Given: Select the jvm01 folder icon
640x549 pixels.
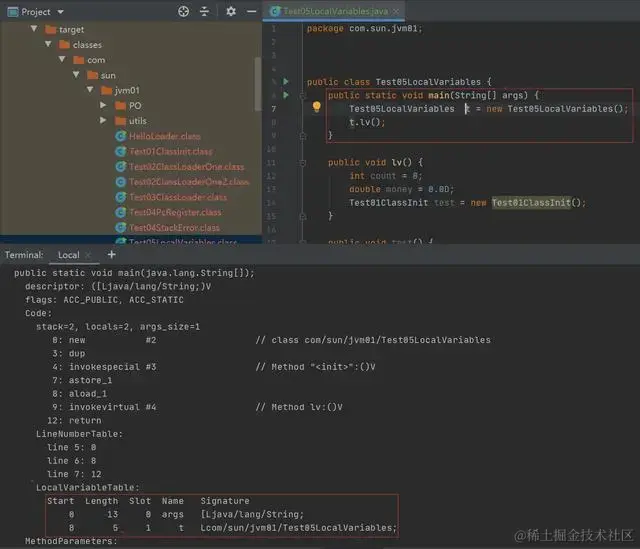Looking at the screenshot, I should pos(107,90).
